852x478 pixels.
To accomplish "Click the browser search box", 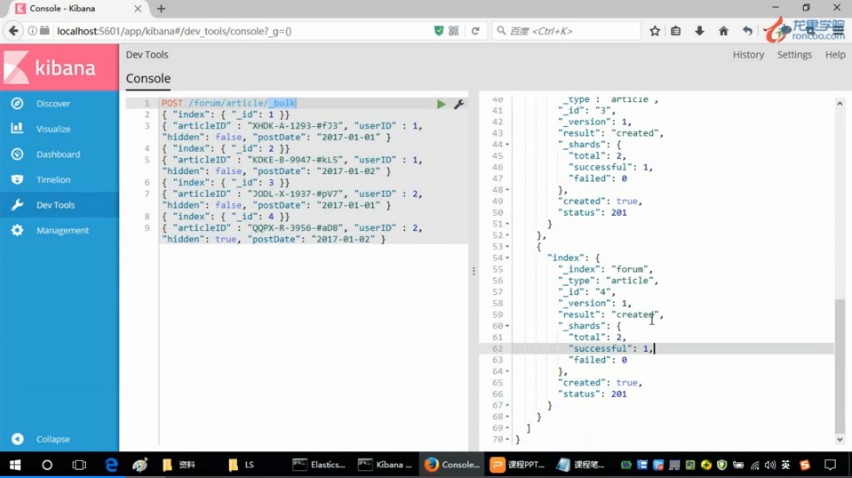I will coord(566,31).
